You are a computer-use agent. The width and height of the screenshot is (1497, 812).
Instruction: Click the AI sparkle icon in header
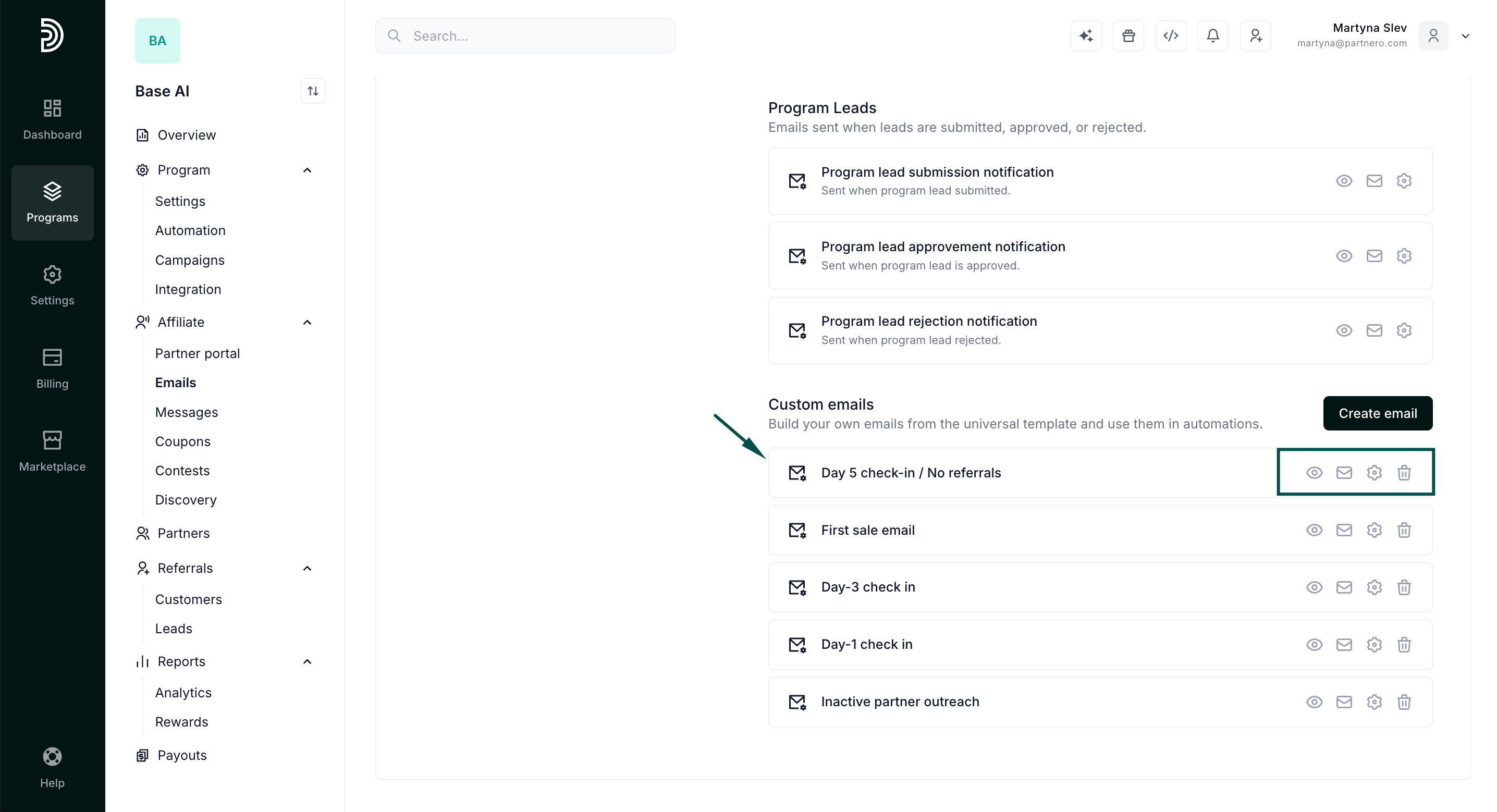1086,36
